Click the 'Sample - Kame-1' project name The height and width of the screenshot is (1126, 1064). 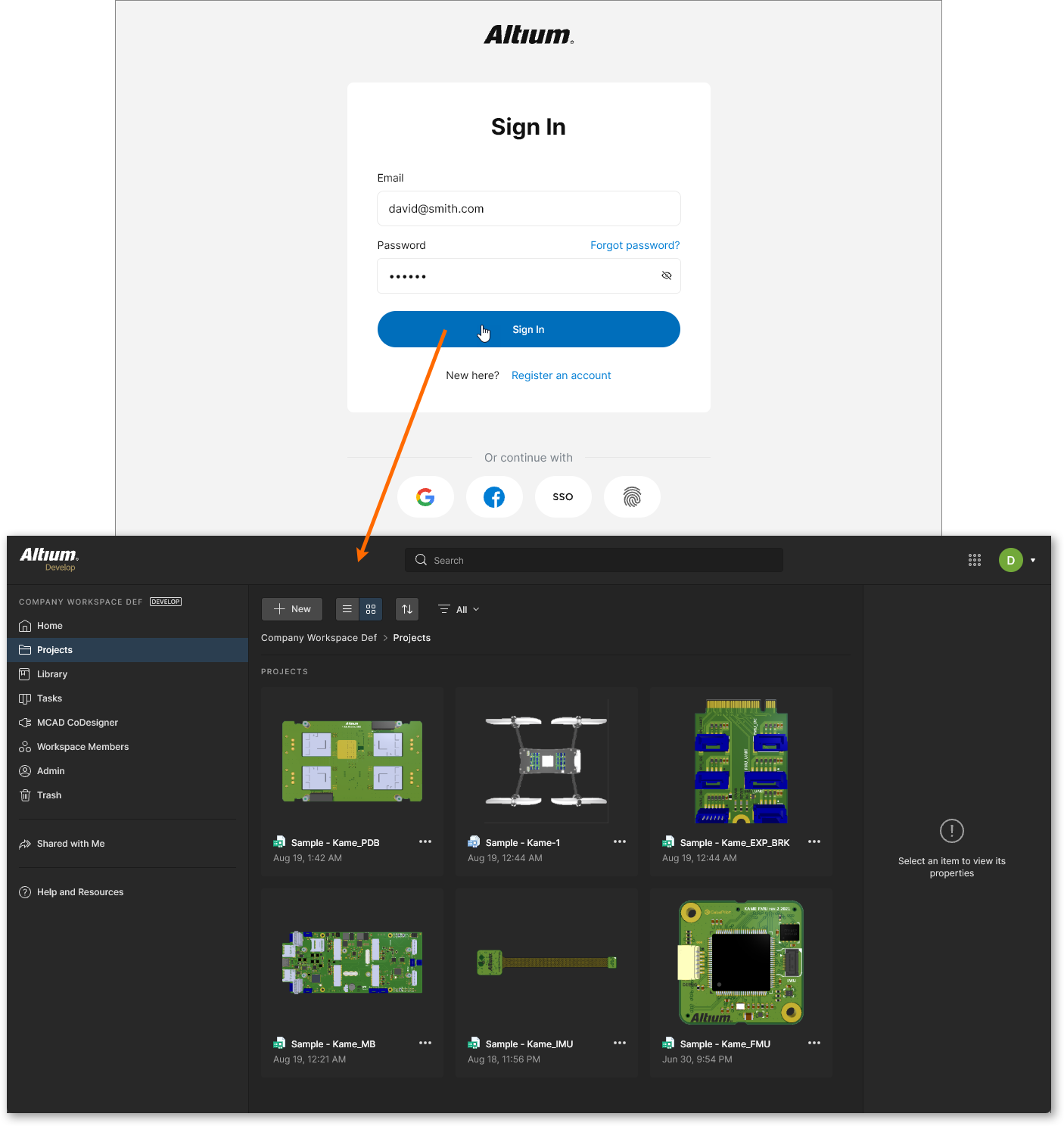523,842
